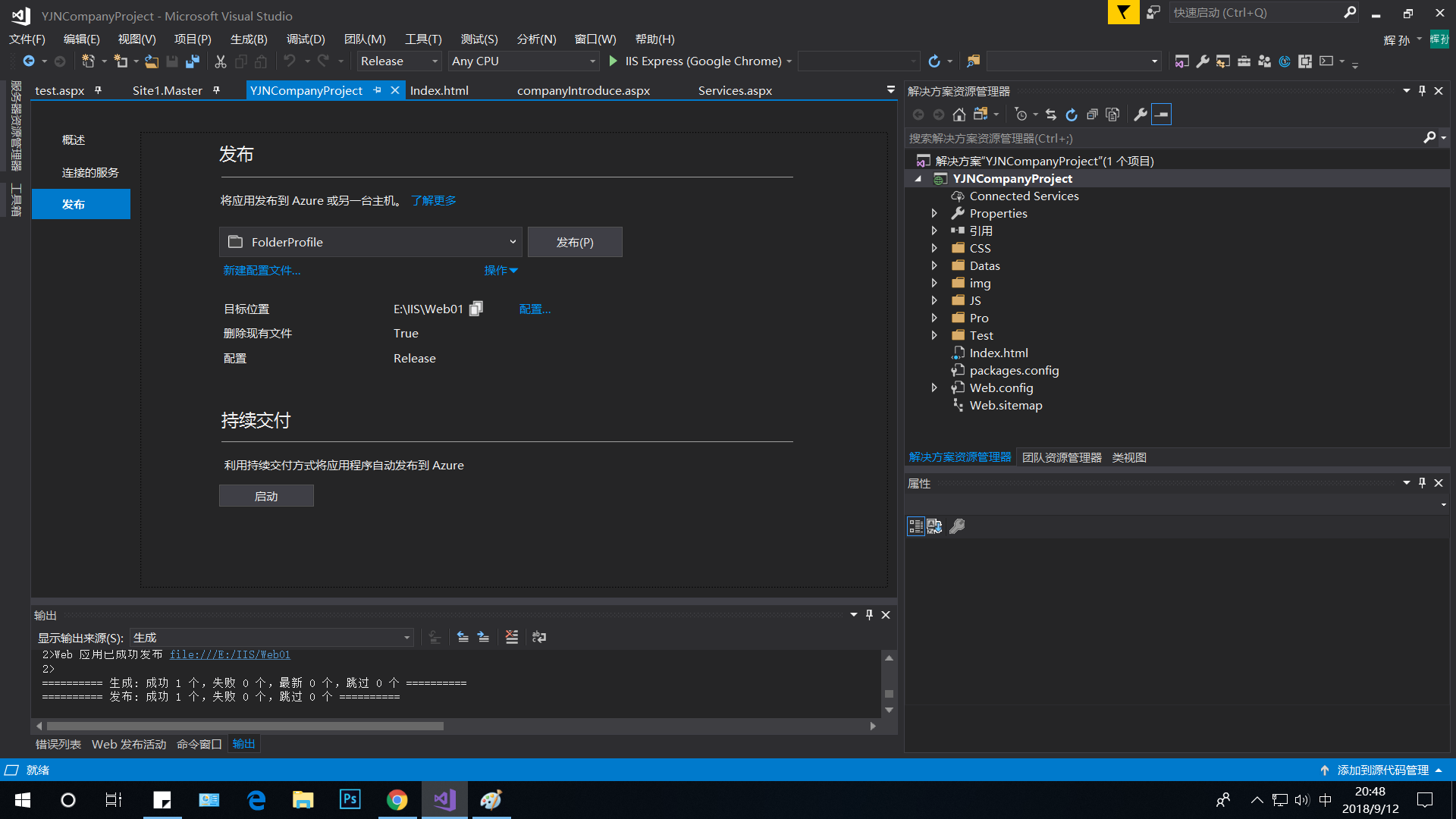Viewport: 1456px width, 819px height.
Task: Click the New Profile link
Action: (x=262, y=271)
